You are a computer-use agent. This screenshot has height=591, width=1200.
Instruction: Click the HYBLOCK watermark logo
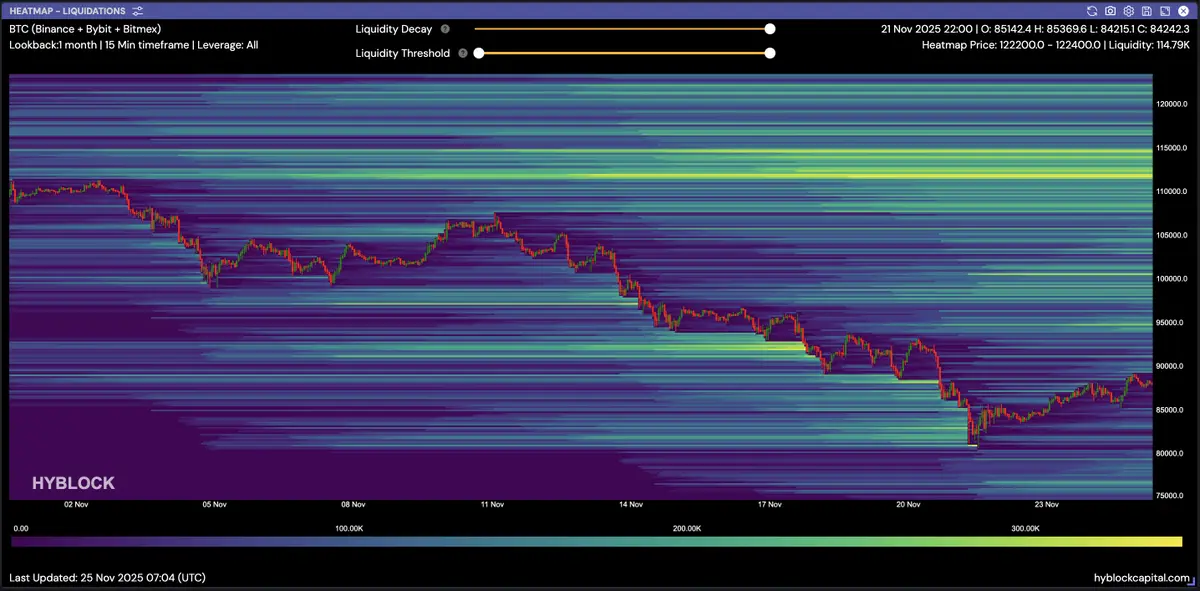(73, 483)
